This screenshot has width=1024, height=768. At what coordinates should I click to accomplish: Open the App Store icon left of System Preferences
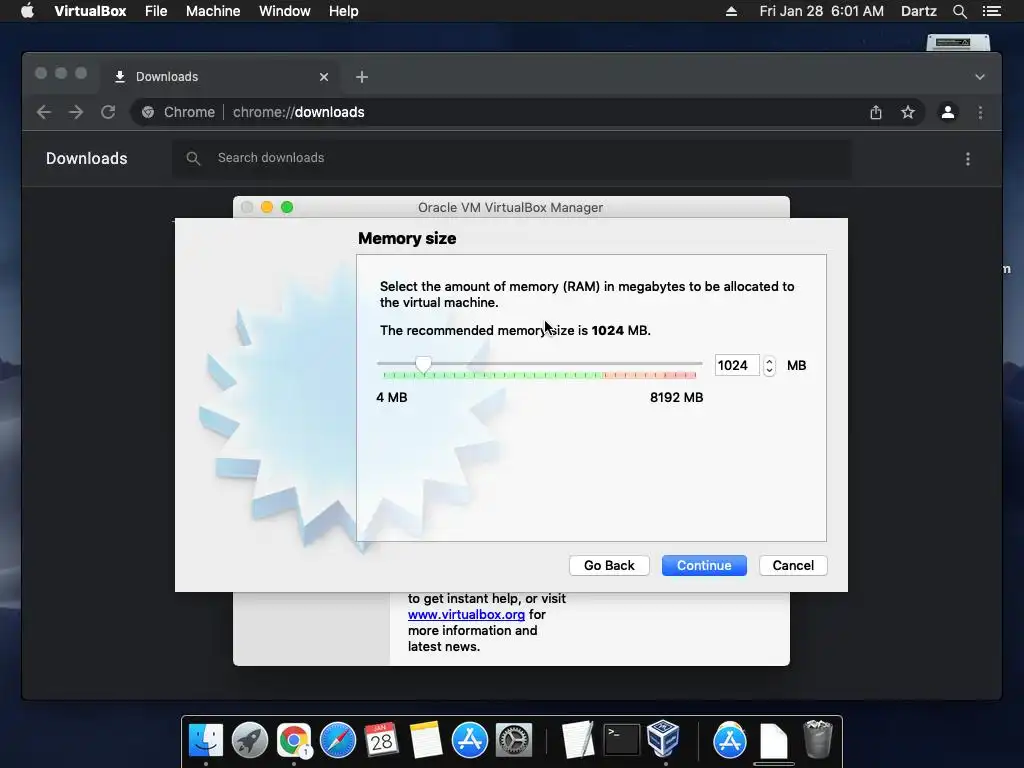point(470,741)
